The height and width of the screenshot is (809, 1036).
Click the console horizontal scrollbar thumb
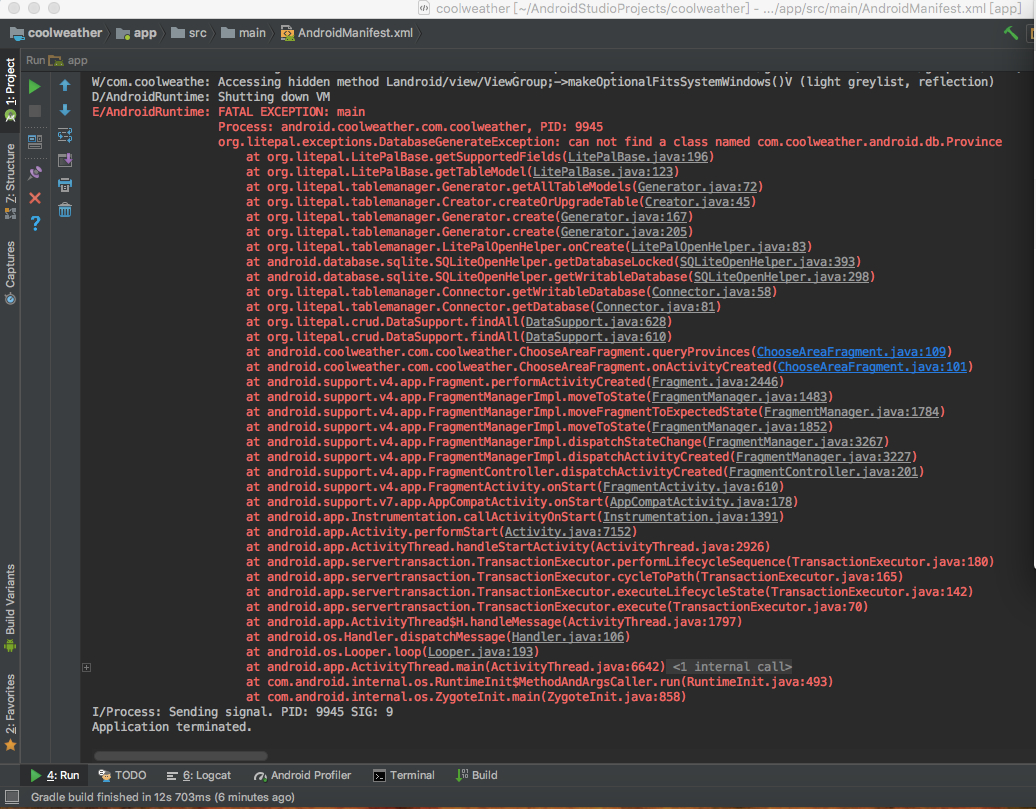(180, 755)
